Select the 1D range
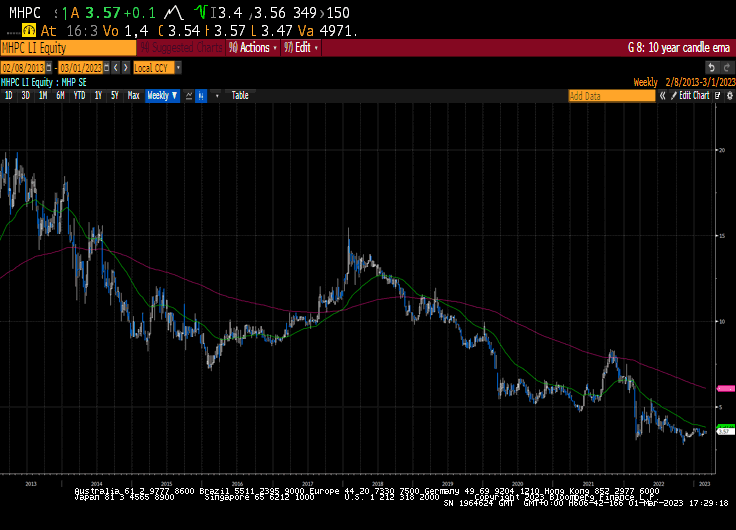This screenshot has height=530, width=736. click(8, 96)
